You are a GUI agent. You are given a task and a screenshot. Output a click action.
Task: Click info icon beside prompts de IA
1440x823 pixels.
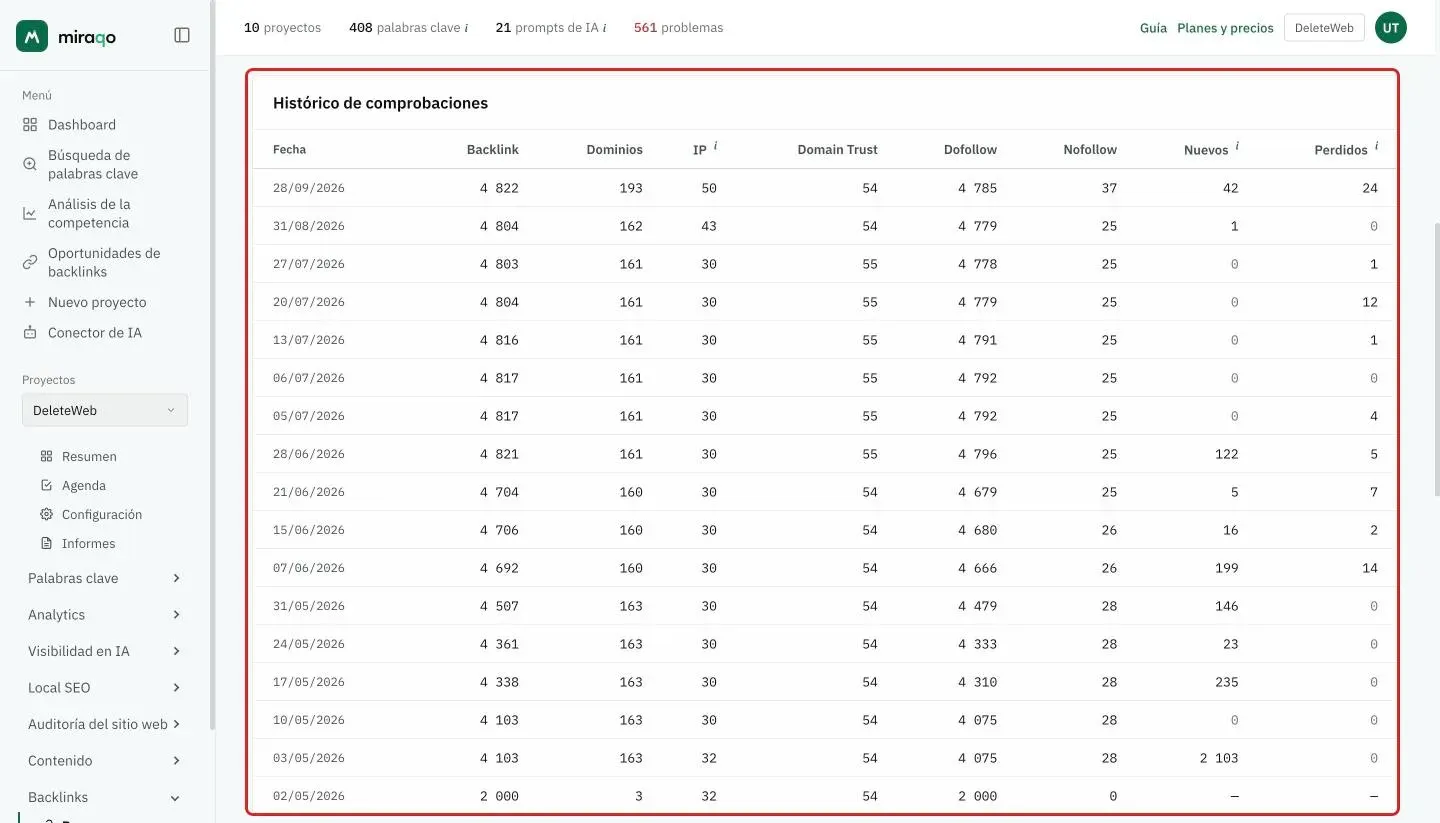click(604, 28)
